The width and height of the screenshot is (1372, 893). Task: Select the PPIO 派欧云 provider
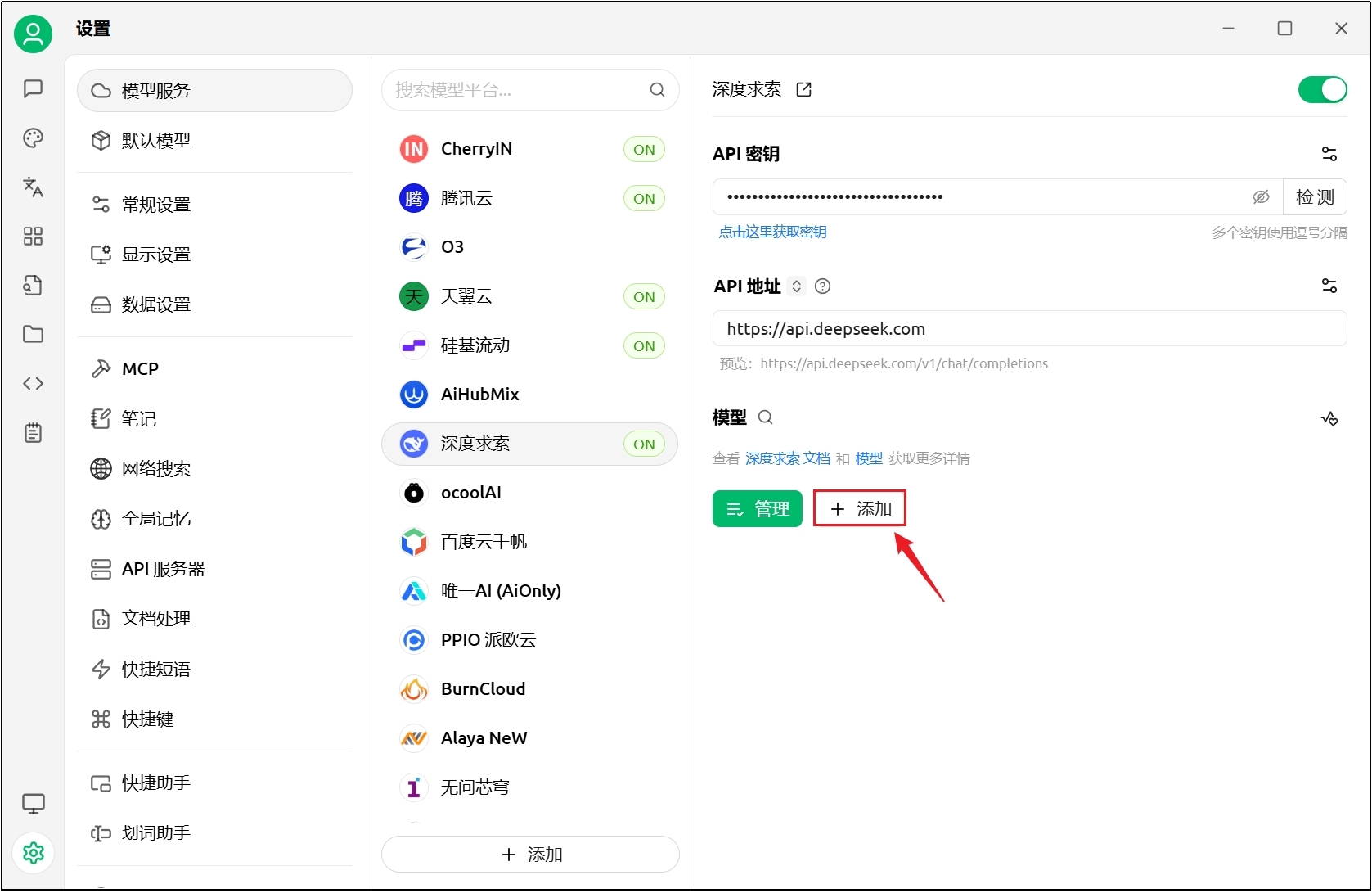tap(530, 640)
